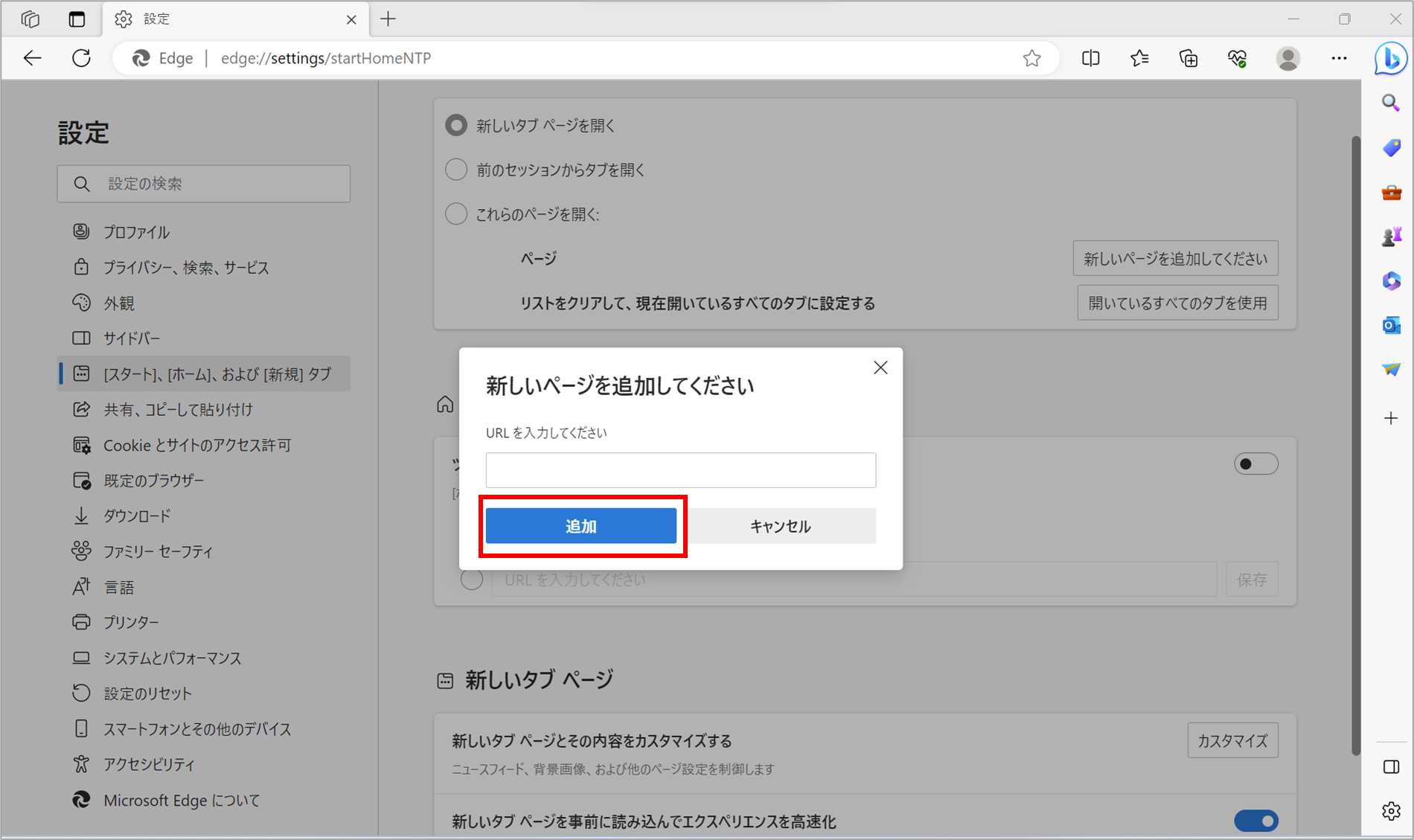The width and height of the screenshot is (1414, 840).
Task: Click the キャンセル button in the dialog
Action: [x=779, y=526]
